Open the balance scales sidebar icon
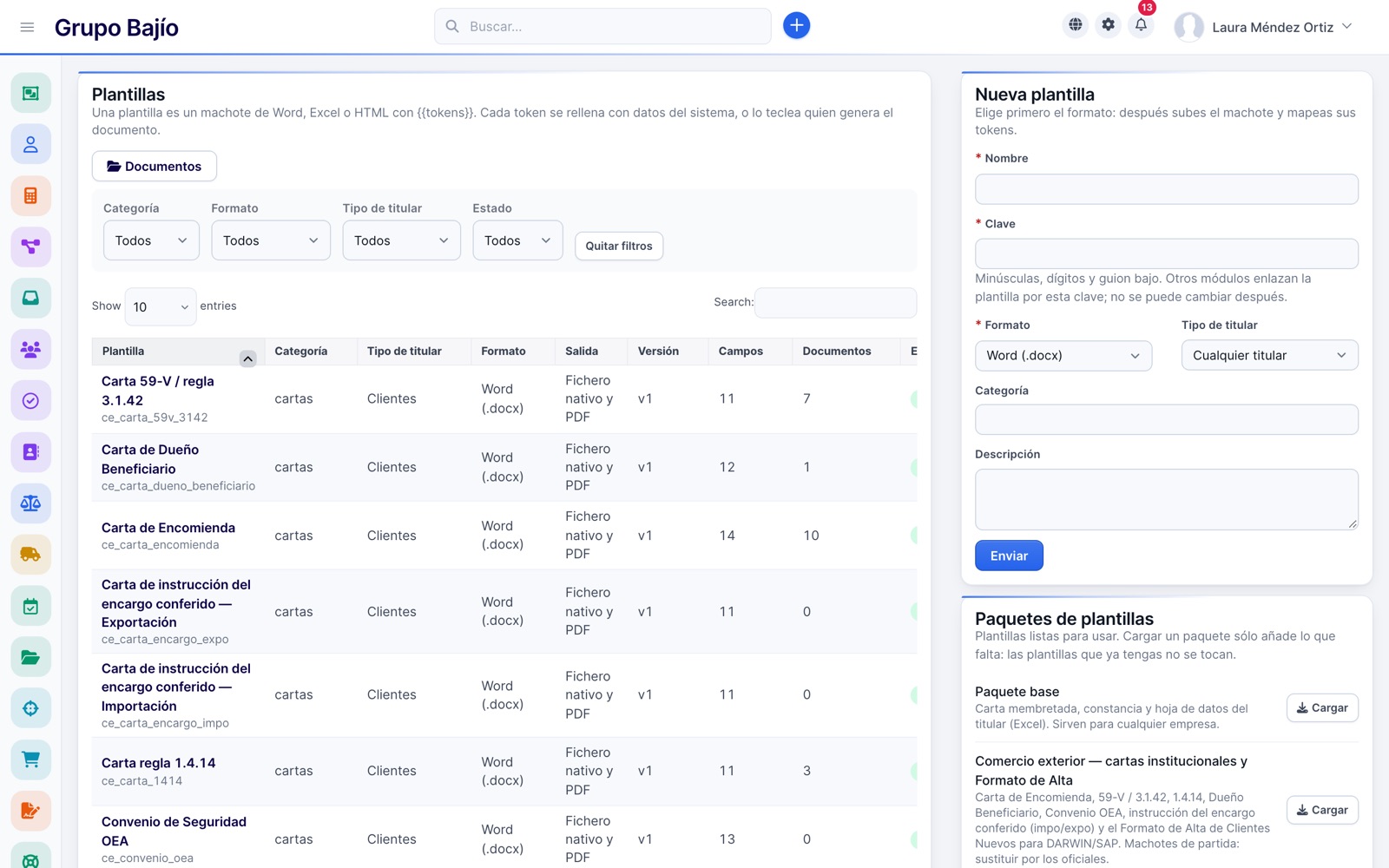Viewport: 1389px width, 868px height. [30, 503]
